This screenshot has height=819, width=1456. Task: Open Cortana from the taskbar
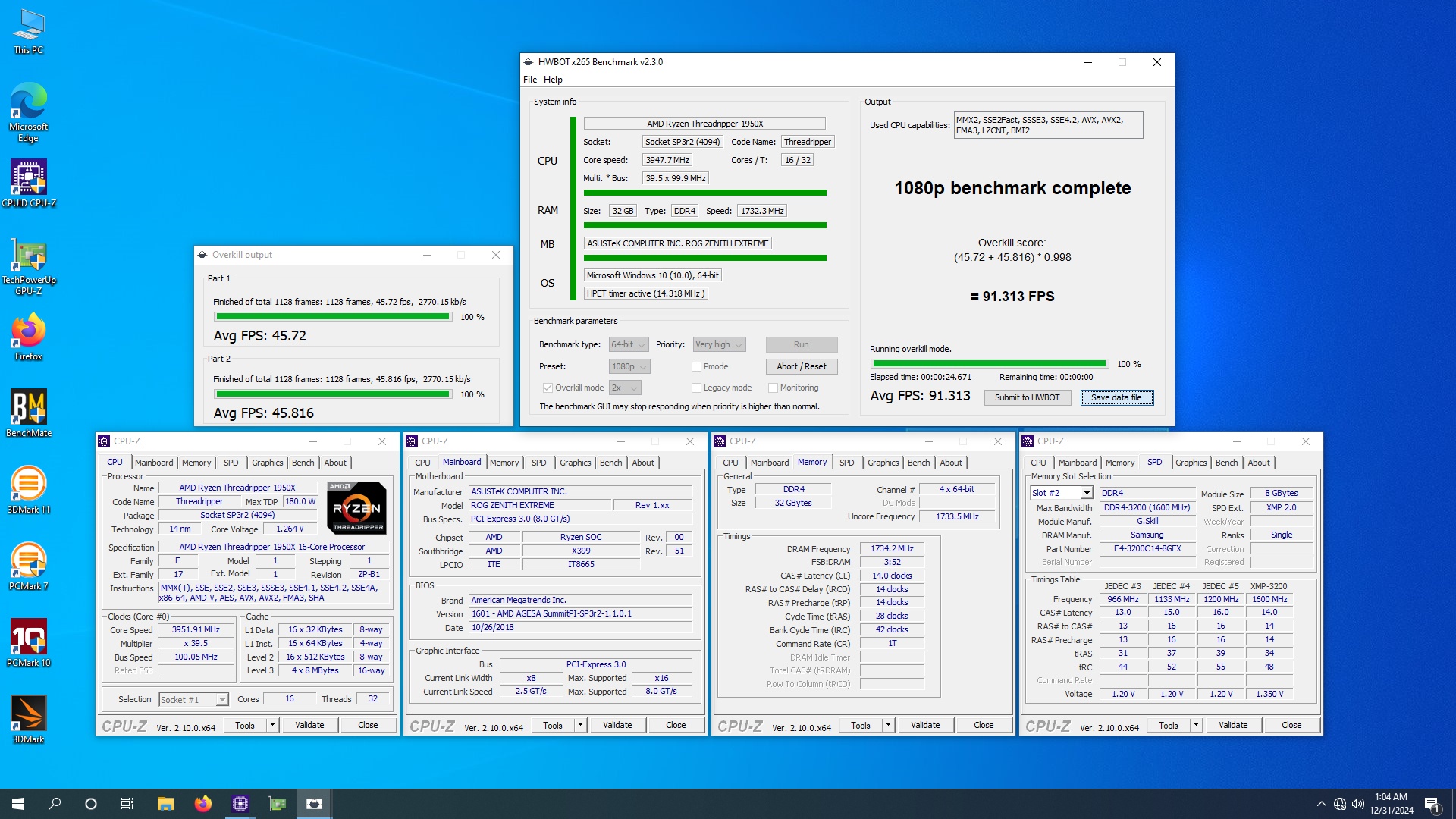tap(91, 804)
